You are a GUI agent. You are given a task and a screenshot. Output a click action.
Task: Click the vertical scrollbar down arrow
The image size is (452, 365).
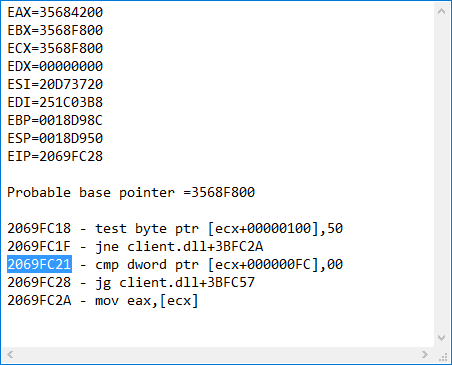point(442,338)
